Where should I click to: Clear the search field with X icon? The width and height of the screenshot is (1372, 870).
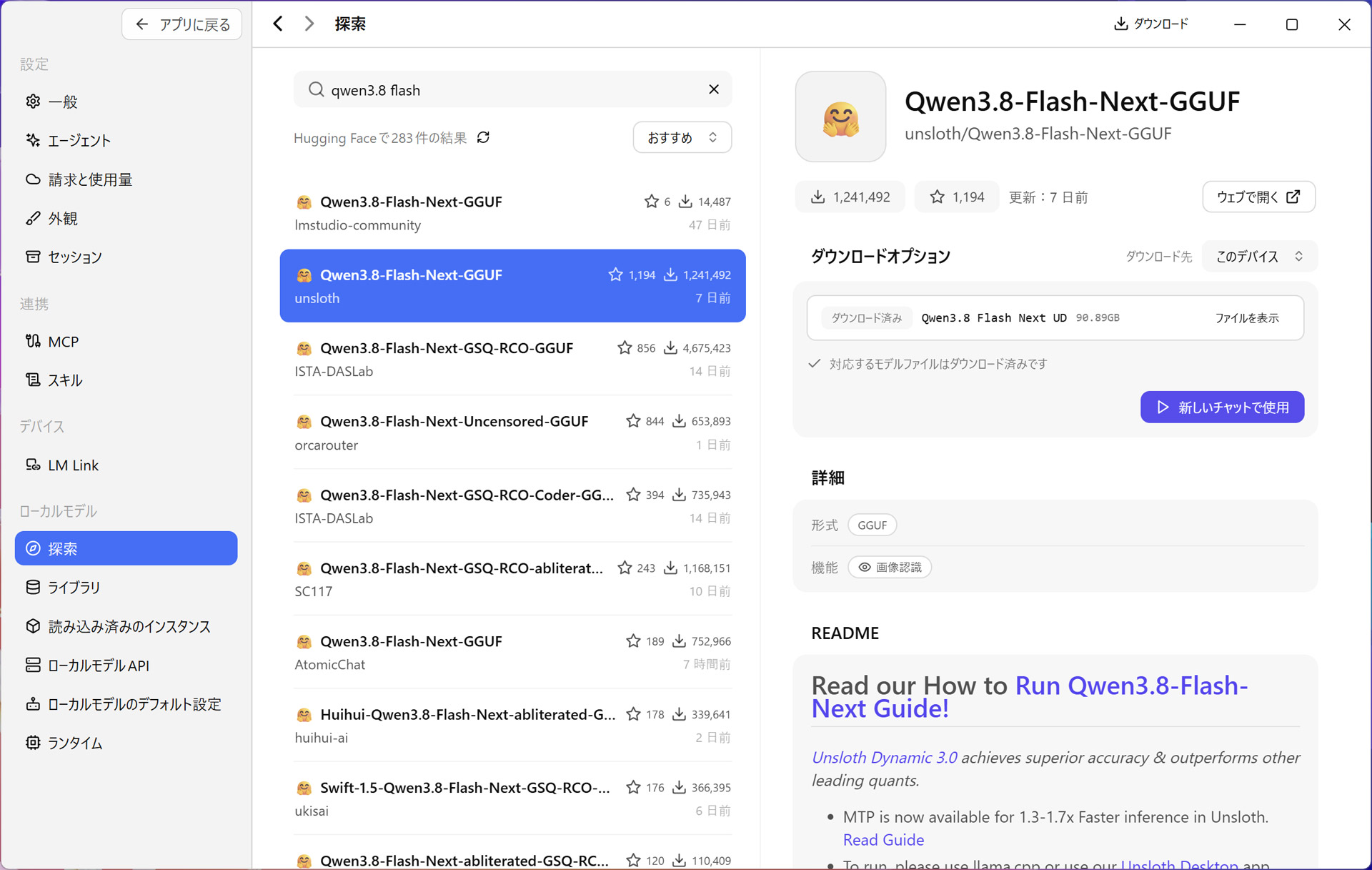click(713, 89)
